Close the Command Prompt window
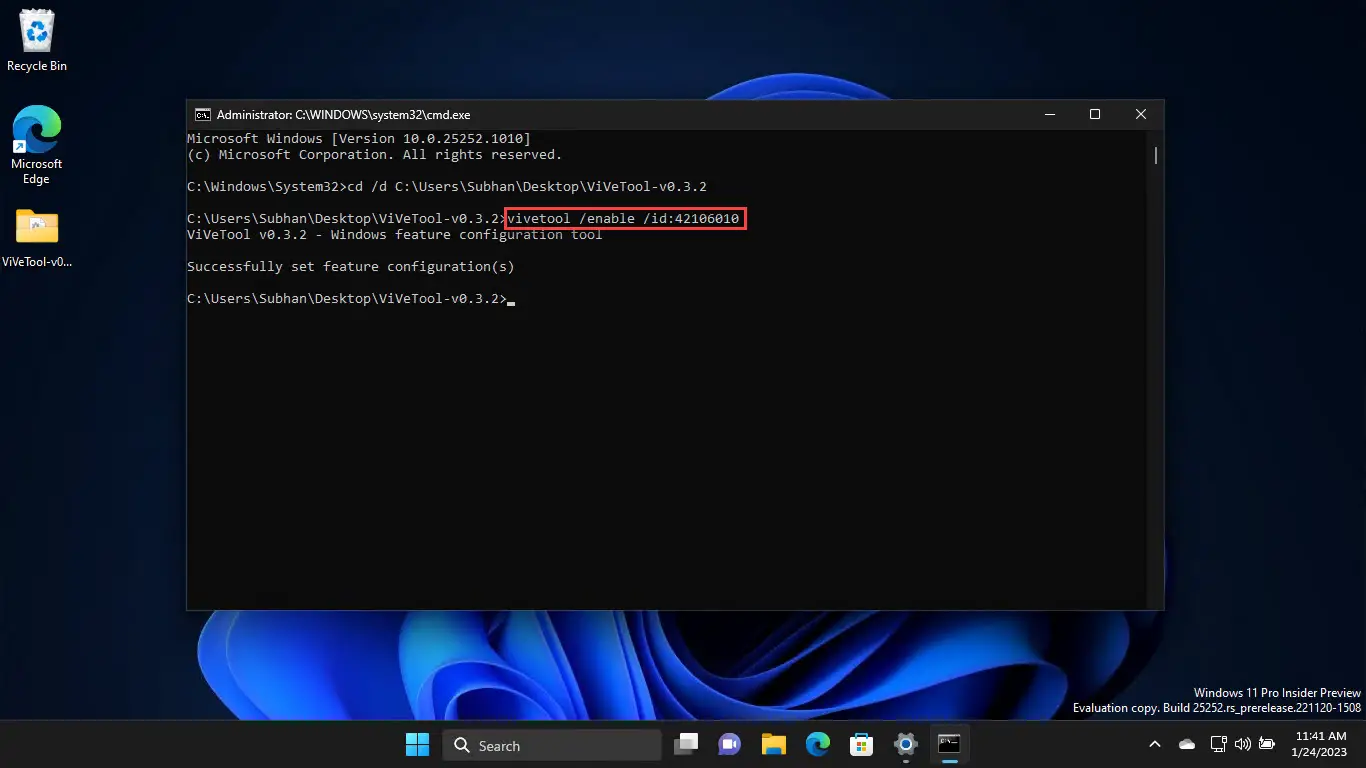This screenshot has width=1366, height=768. click(1141, 115)
